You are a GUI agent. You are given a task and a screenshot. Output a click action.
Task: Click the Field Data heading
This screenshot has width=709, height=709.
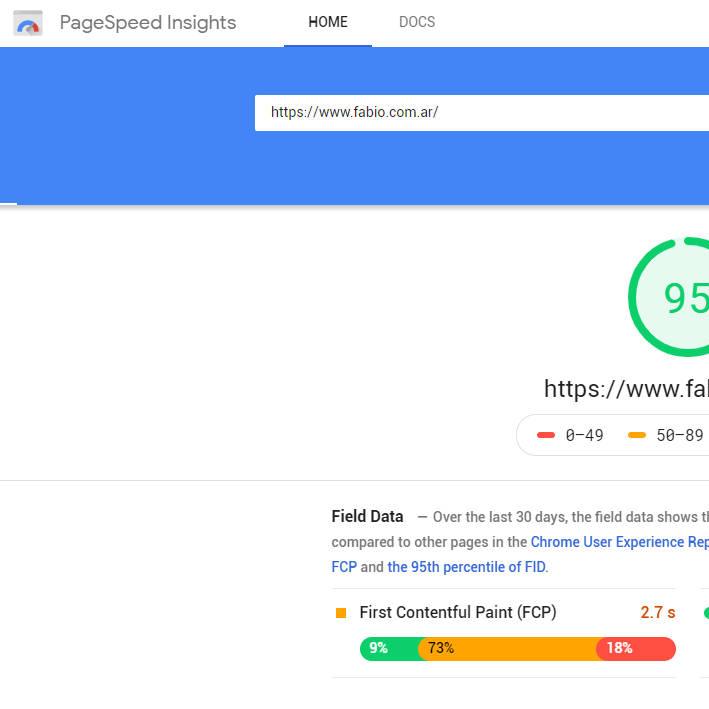pyautogui.click(x=367, y=516)
